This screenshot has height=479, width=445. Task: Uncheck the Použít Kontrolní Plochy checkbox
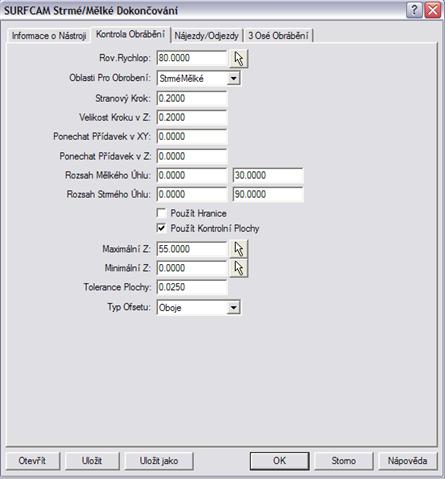point(161,228)
